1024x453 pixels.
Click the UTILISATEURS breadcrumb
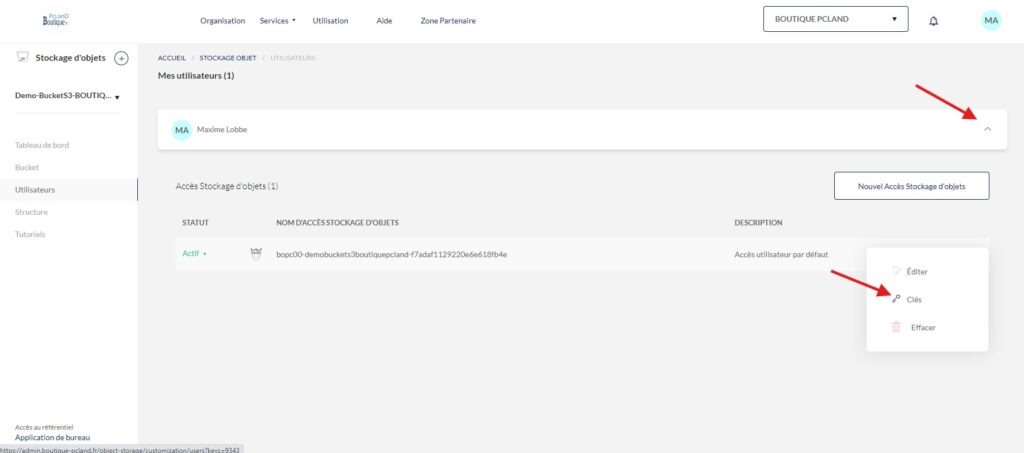(x=293, y=58)
